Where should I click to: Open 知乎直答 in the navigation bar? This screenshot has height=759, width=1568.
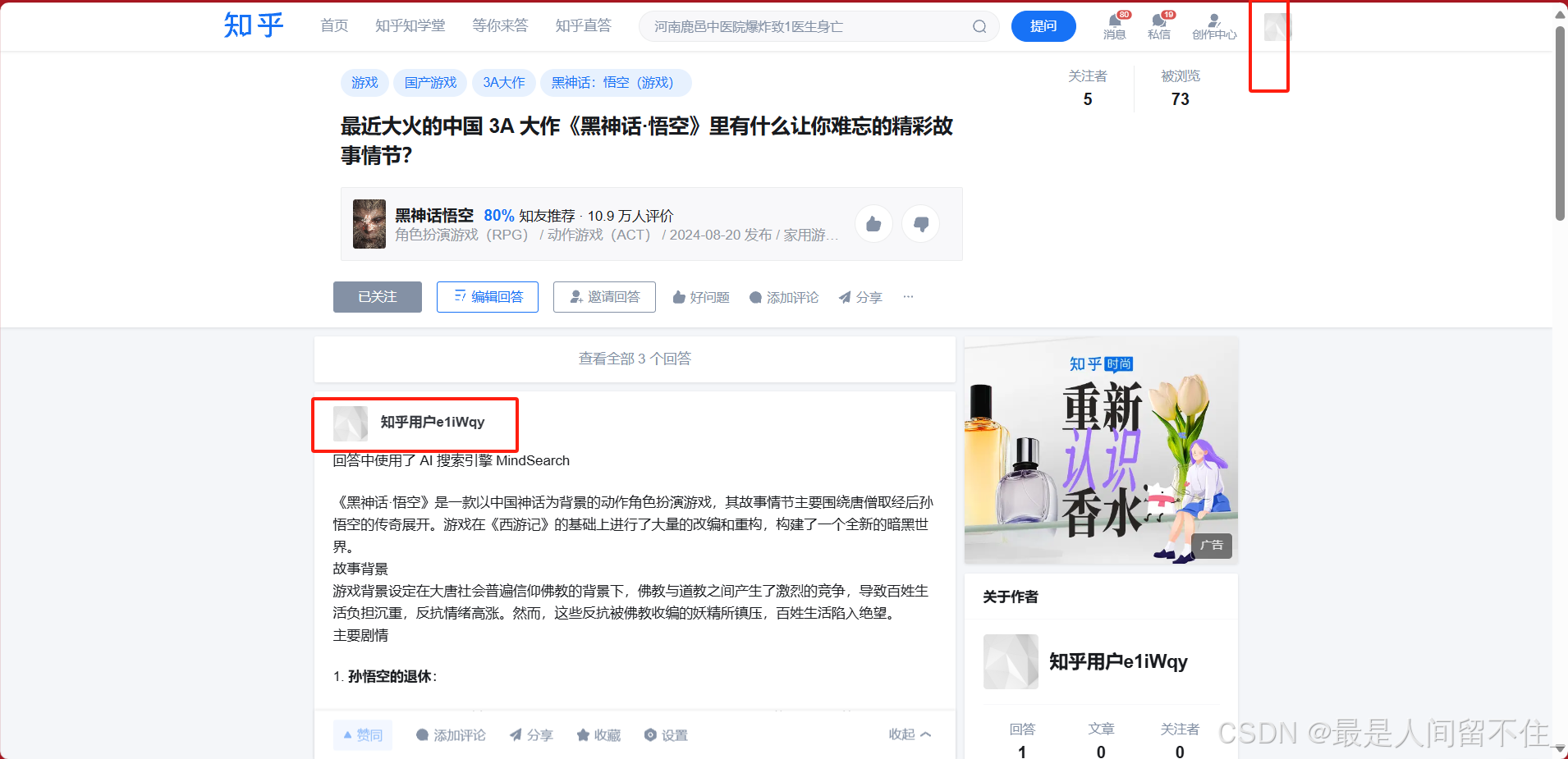(x=583, y=25)
